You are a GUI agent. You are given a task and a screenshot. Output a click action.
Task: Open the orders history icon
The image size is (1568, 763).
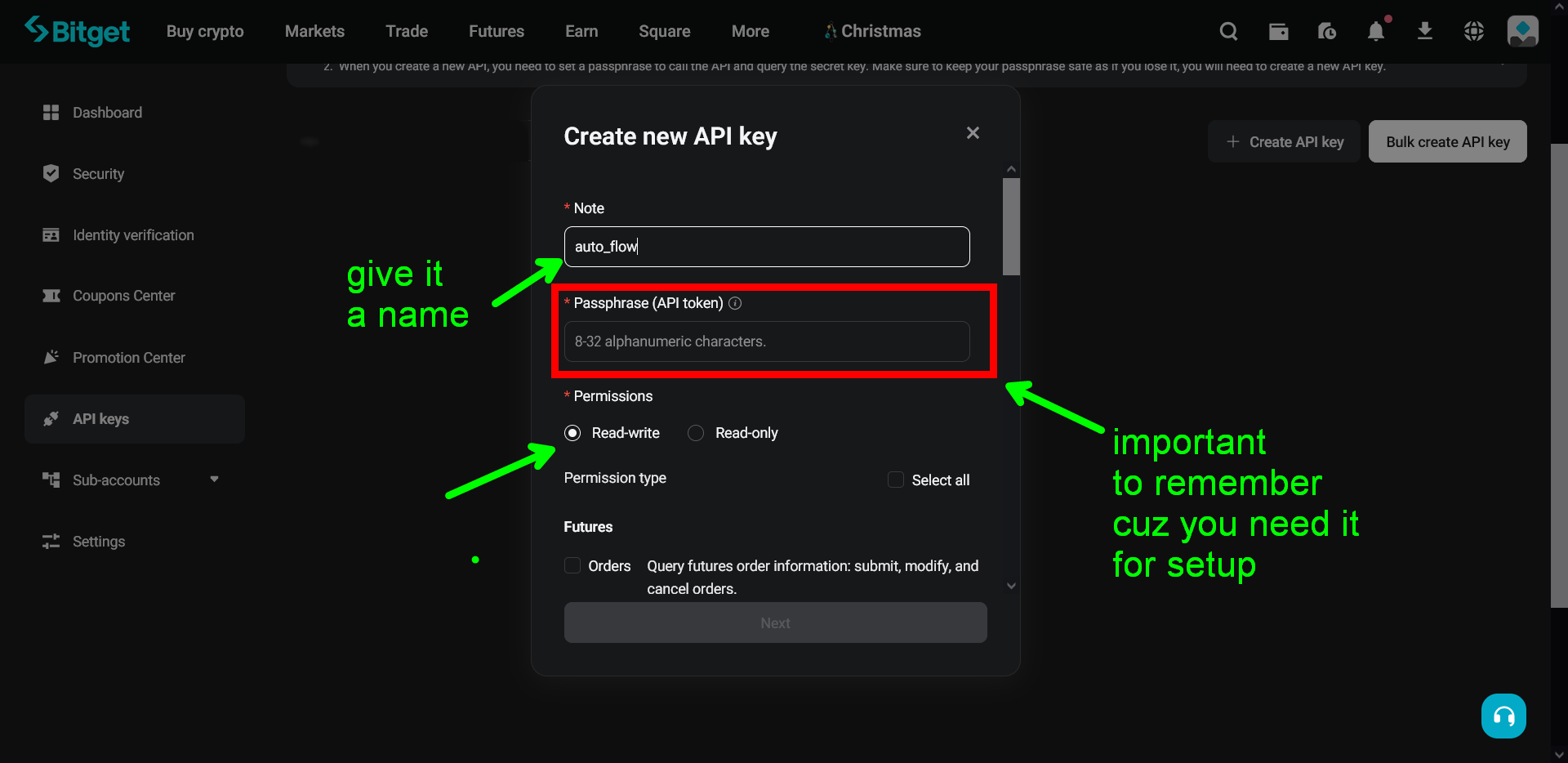[x=1327, y=31]
